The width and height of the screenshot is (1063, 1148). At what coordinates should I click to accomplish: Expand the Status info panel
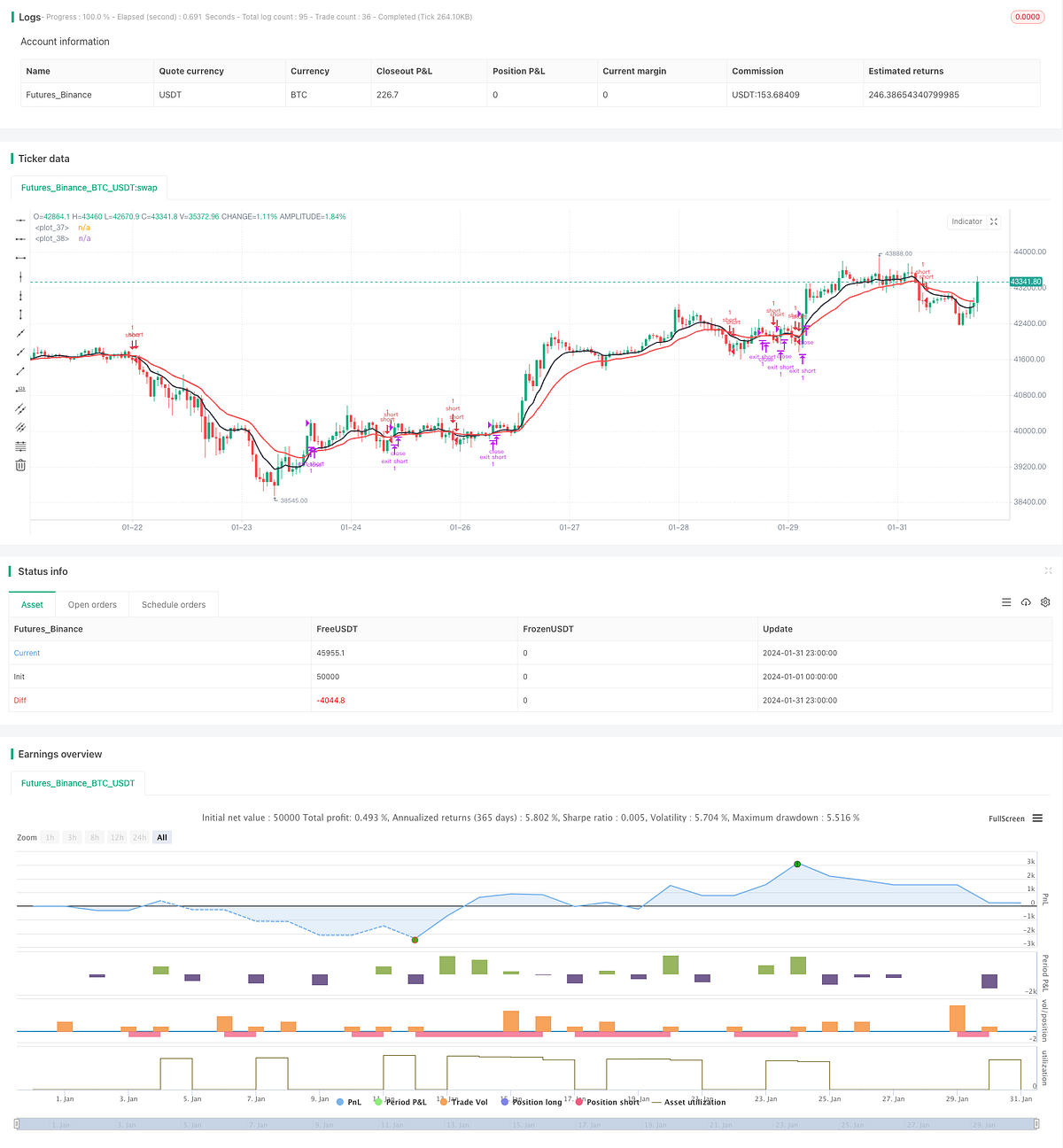1049,571
